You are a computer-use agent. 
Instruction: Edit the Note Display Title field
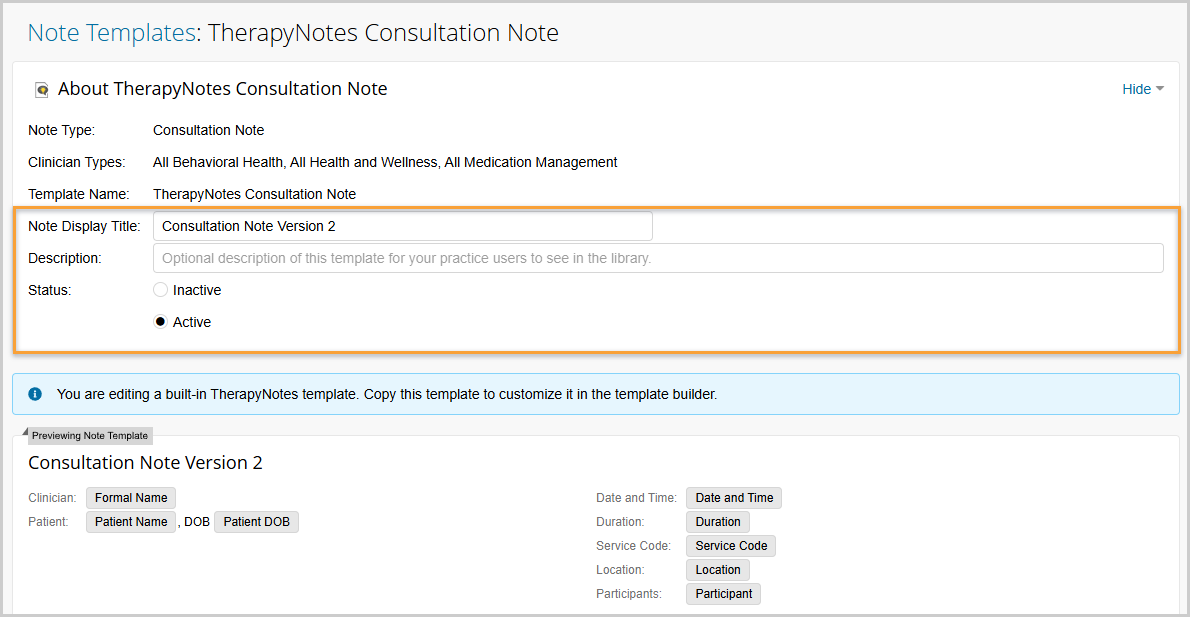402,226
